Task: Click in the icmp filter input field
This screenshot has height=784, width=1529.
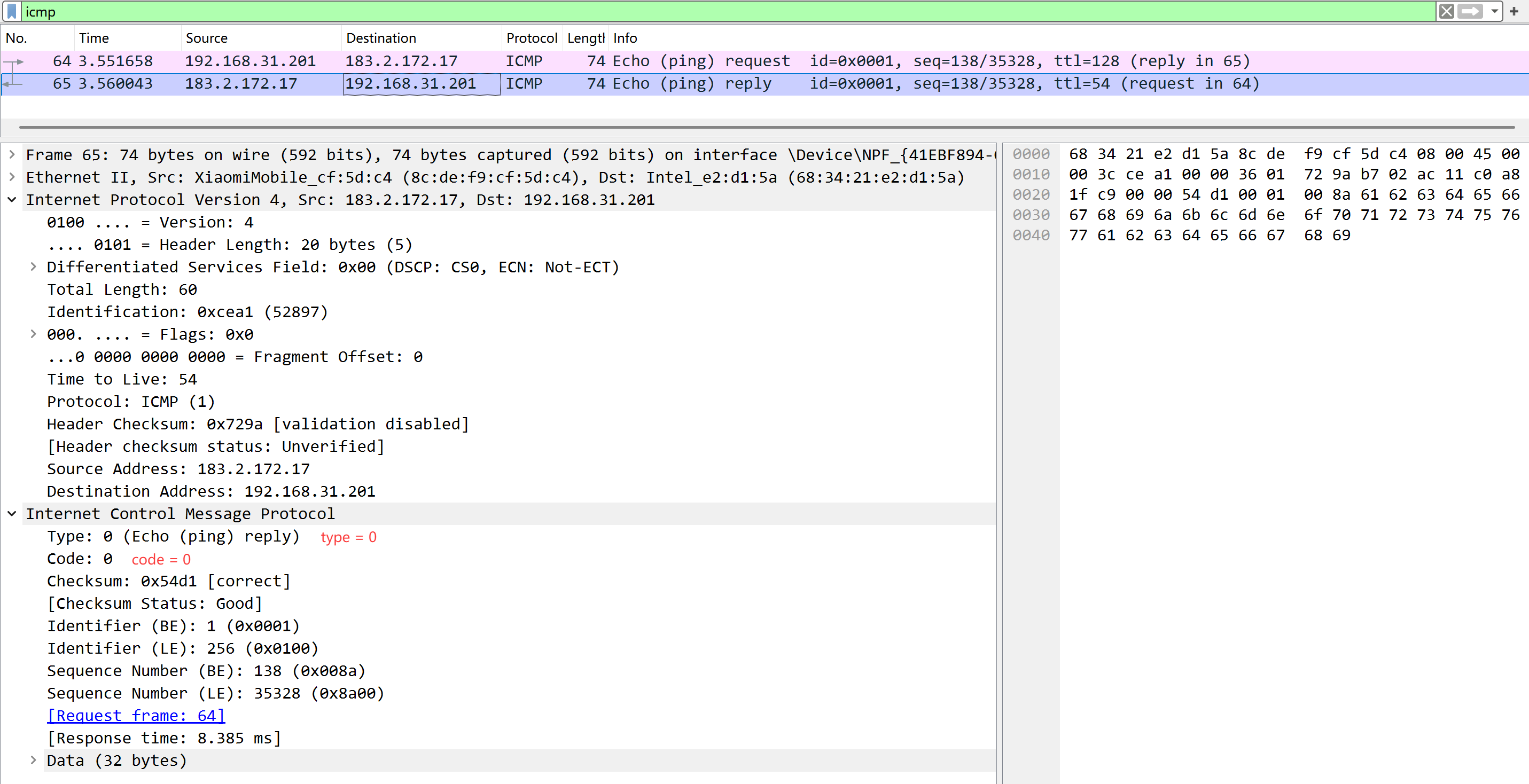Action: [712, 11]
